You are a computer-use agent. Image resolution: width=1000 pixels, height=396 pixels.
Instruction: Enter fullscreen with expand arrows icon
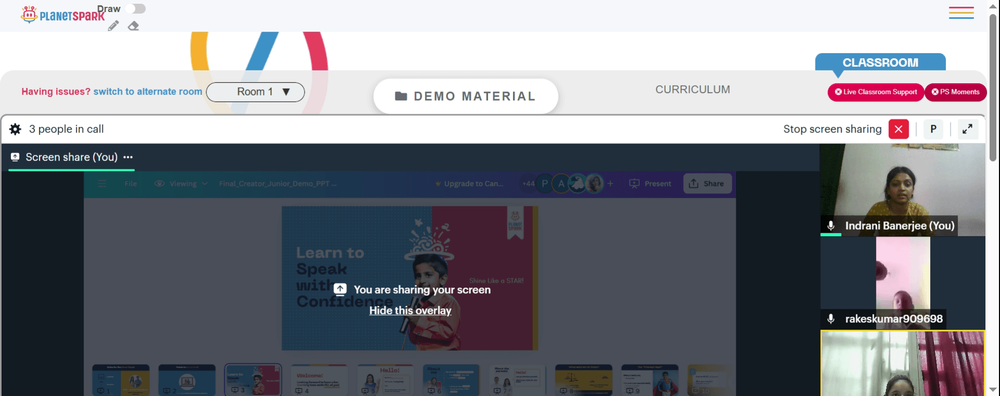(968, 129)
